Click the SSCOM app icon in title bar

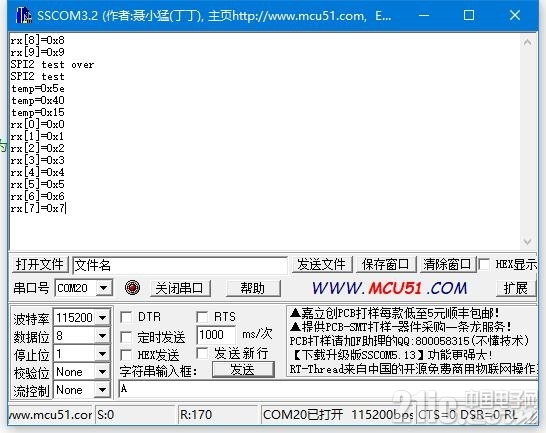click(x=24, y=16)
